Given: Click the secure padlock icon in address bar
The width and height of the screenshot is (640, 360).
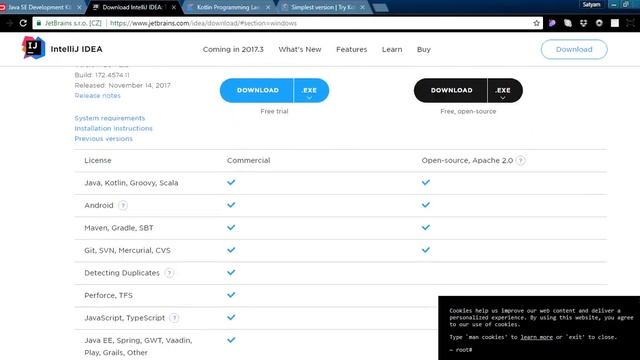Looking at the screenshot, I should coord(39,23).
